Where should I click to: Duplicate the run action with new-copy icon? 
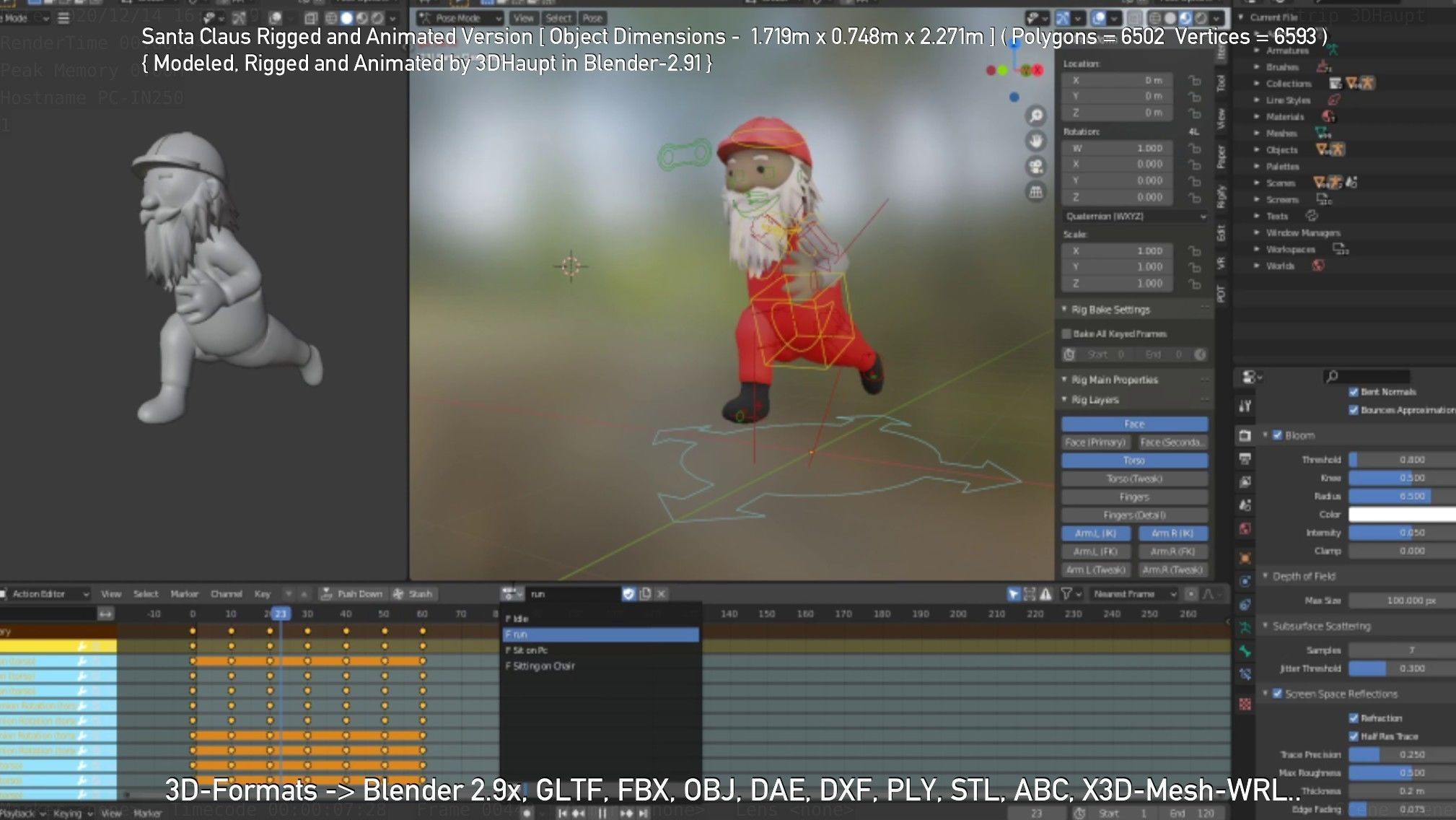(645, 594)
